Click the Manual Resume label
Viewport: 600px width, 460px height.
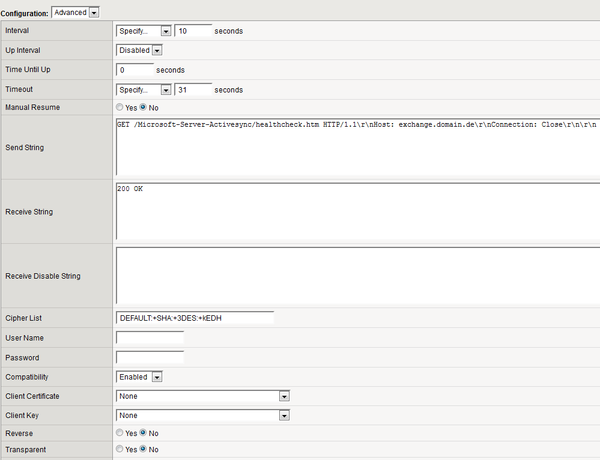(x=33, y=108)
